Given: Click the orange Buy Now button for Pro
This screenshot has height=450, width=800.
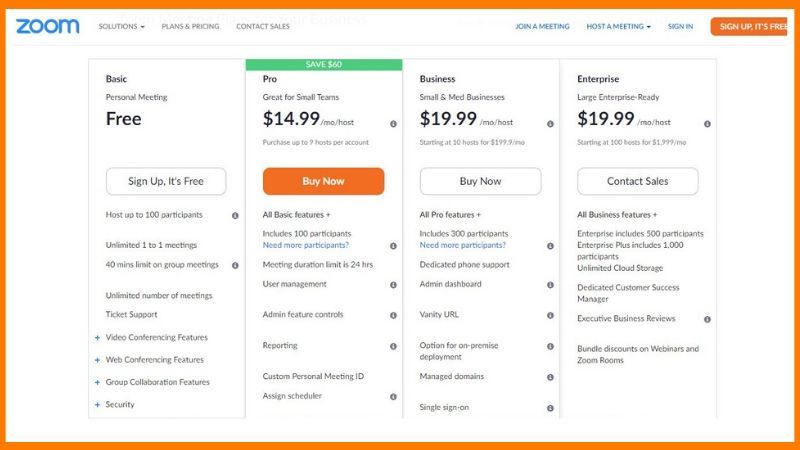Looking at the screenshot, I should coord(323,182).
